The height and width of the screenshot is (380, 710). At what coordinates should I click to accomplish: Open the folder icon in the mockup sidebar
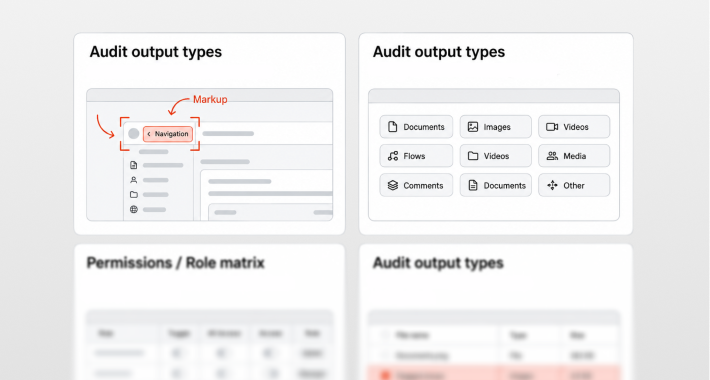click(x=134, y=194)
